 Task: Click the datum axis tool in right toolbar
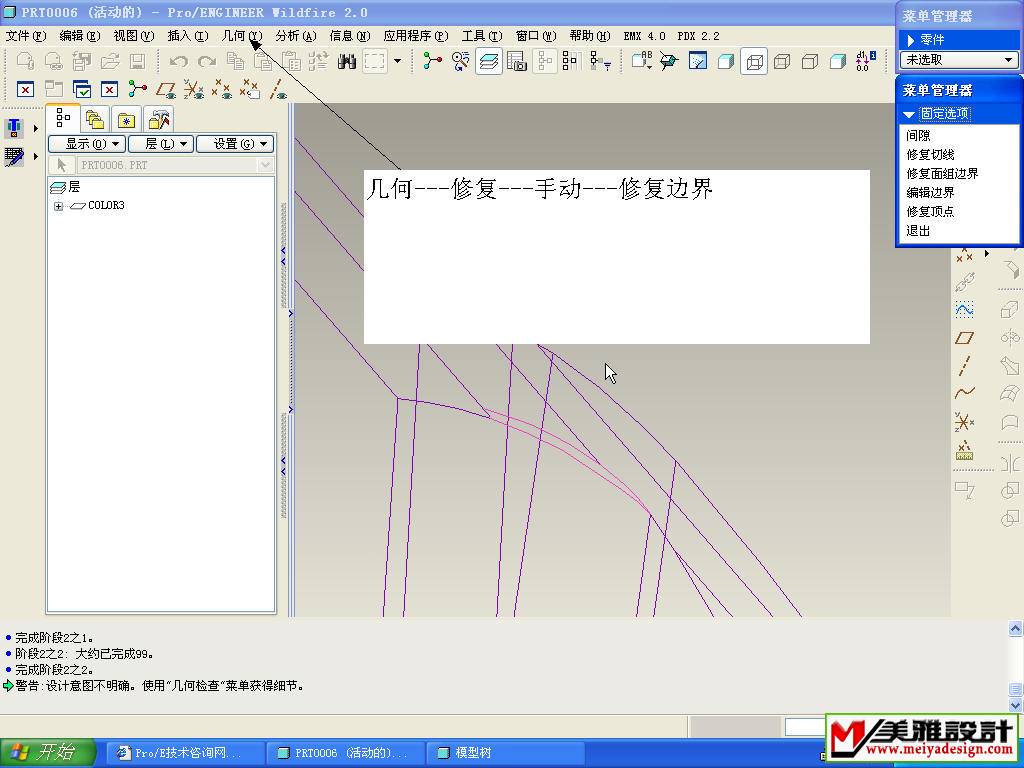[x=965, y=366]
